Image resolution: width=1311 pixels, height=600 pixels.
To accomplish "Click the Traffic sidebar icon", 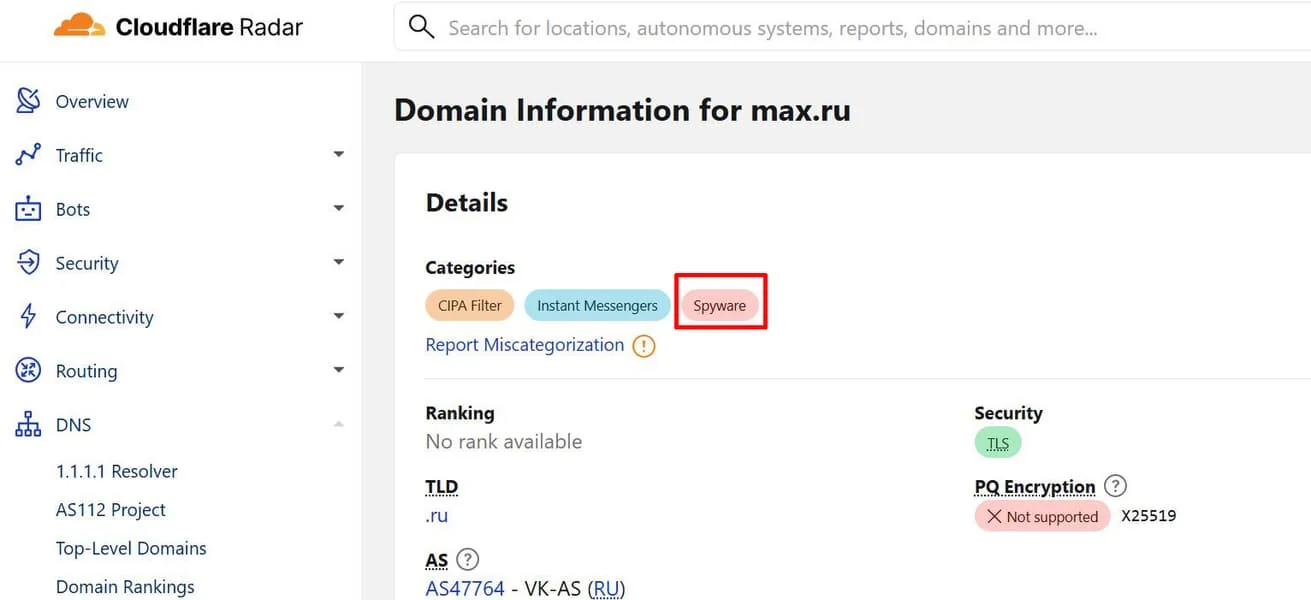I will pyautogui.click(x=26, y=154).
